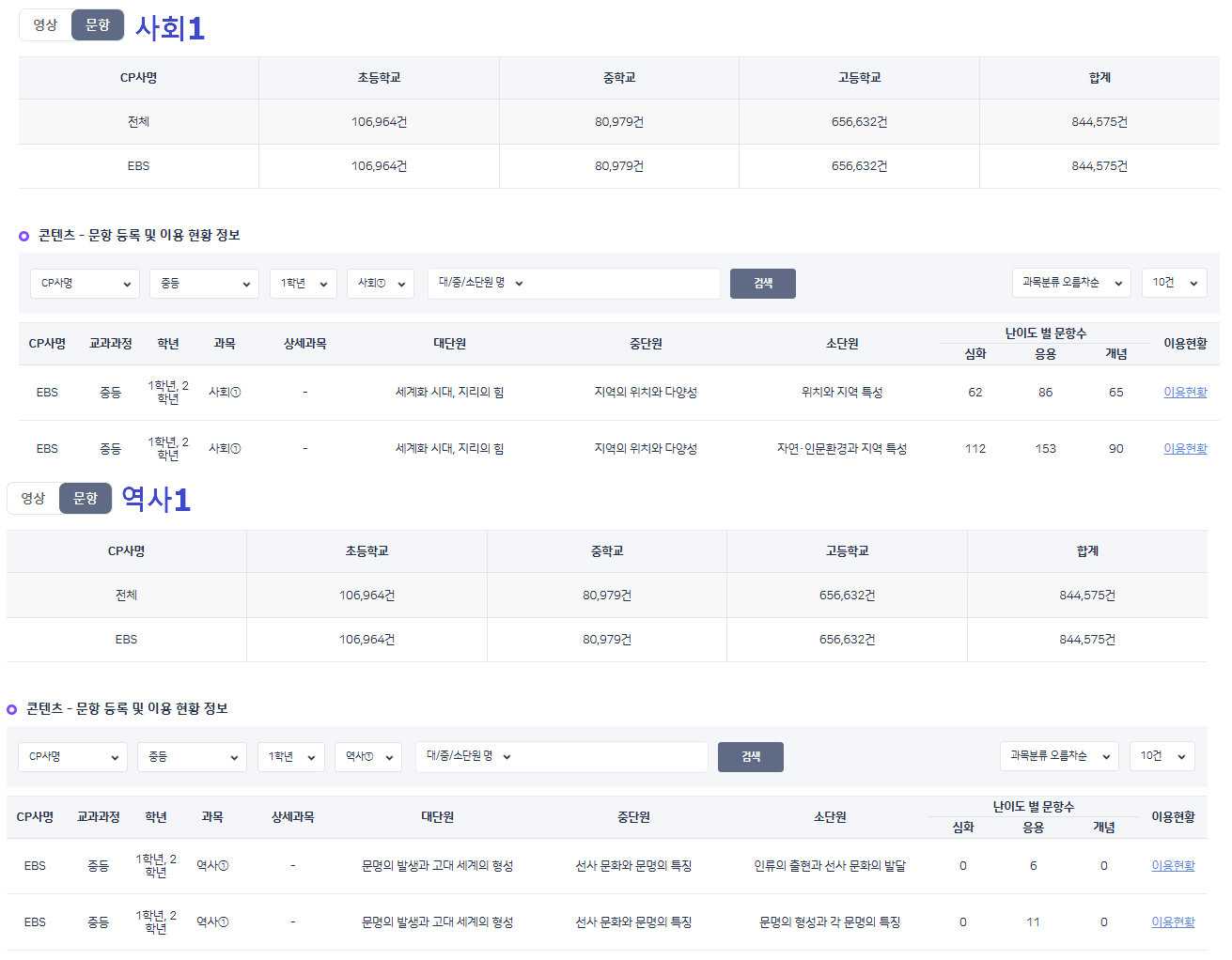Click the 소단원 cell 위치와 지역 특성
The height and width of the screenshot is (960, 1232).
click(x=842, y=393)
